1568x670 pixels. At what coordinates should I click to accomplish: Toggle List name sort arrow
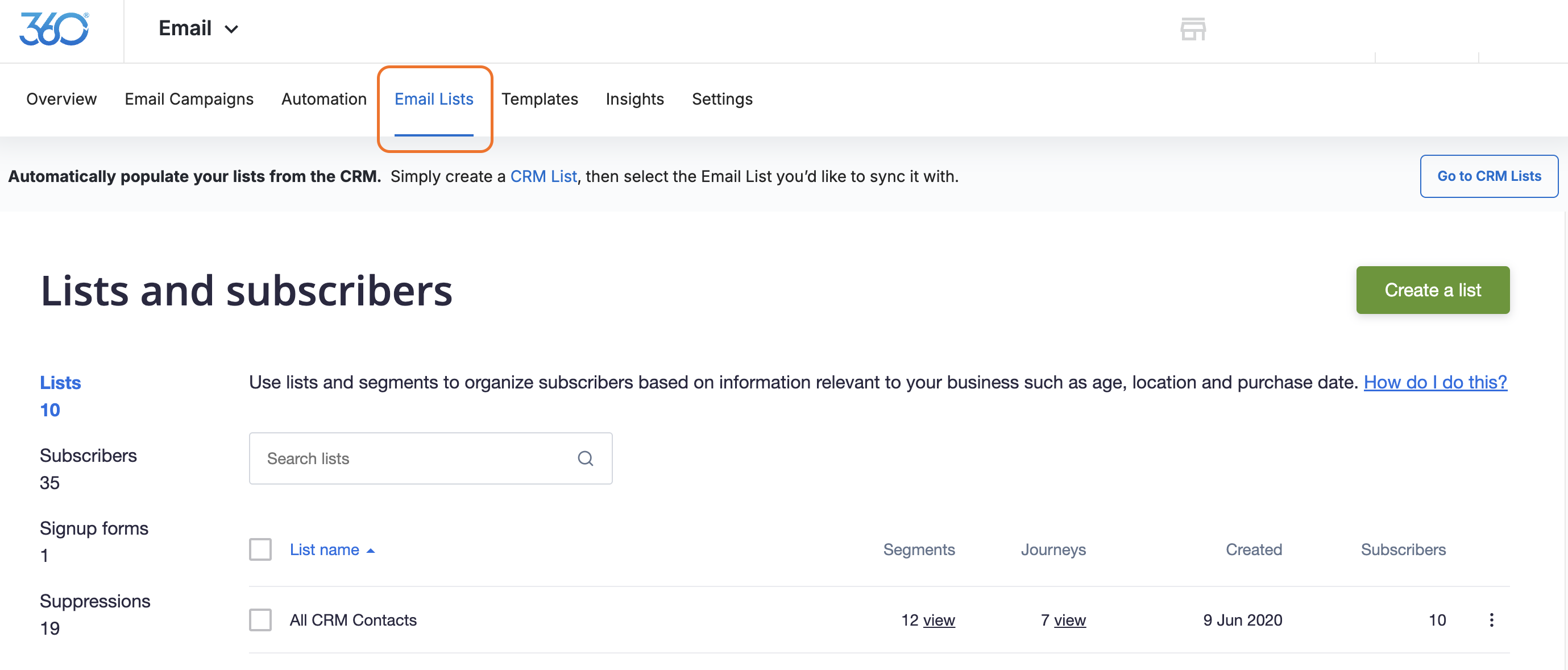(x=371, y=551)
